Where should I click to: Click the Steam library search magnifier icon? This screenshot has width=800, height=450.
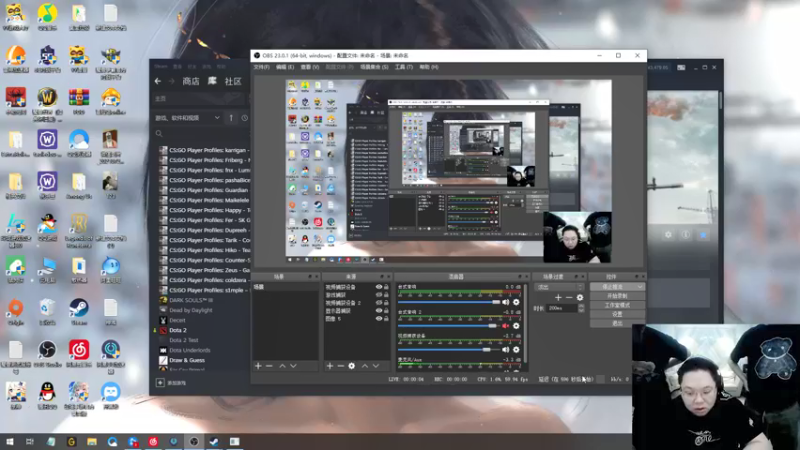[x=159, y=134]
